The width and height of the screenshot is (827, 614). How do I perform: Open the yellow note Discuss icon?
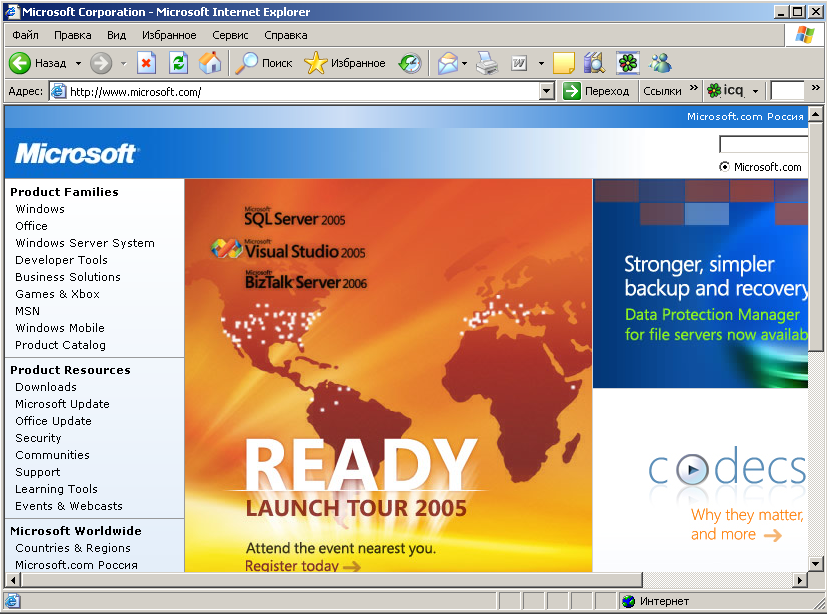point(563,63)
